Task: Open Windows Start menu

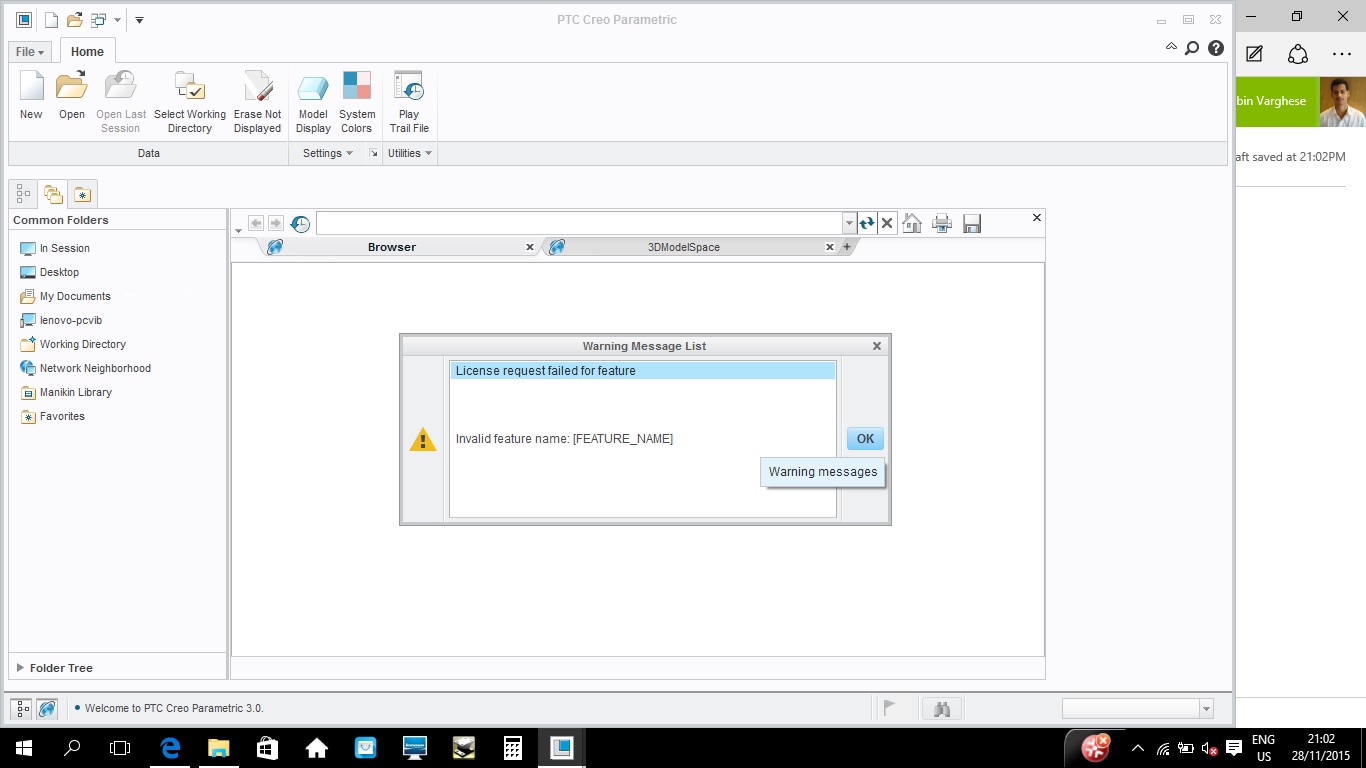Action: 24,748
